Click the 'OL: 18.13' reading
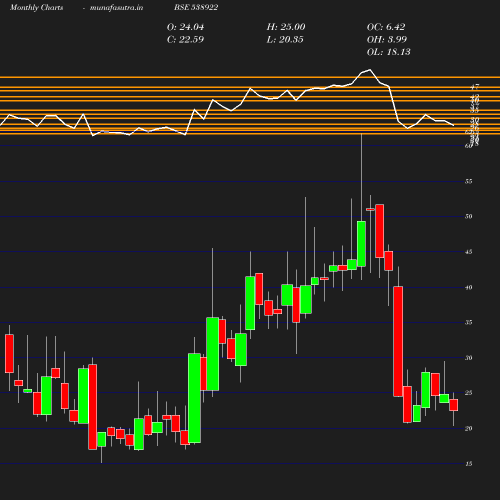Screen dimensions: 500x500 point(389,52)
